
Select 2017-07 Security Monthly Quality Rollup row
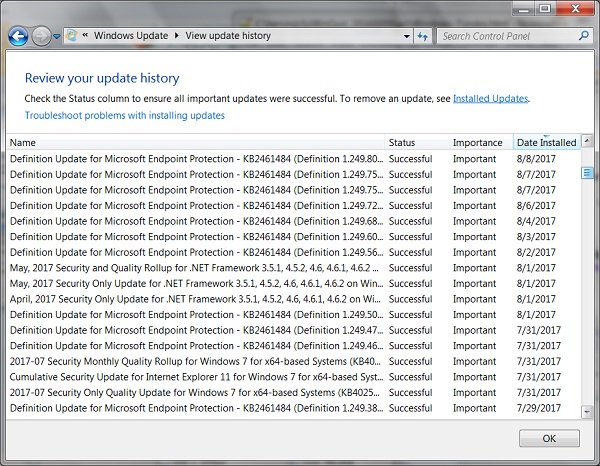(293, 362)
